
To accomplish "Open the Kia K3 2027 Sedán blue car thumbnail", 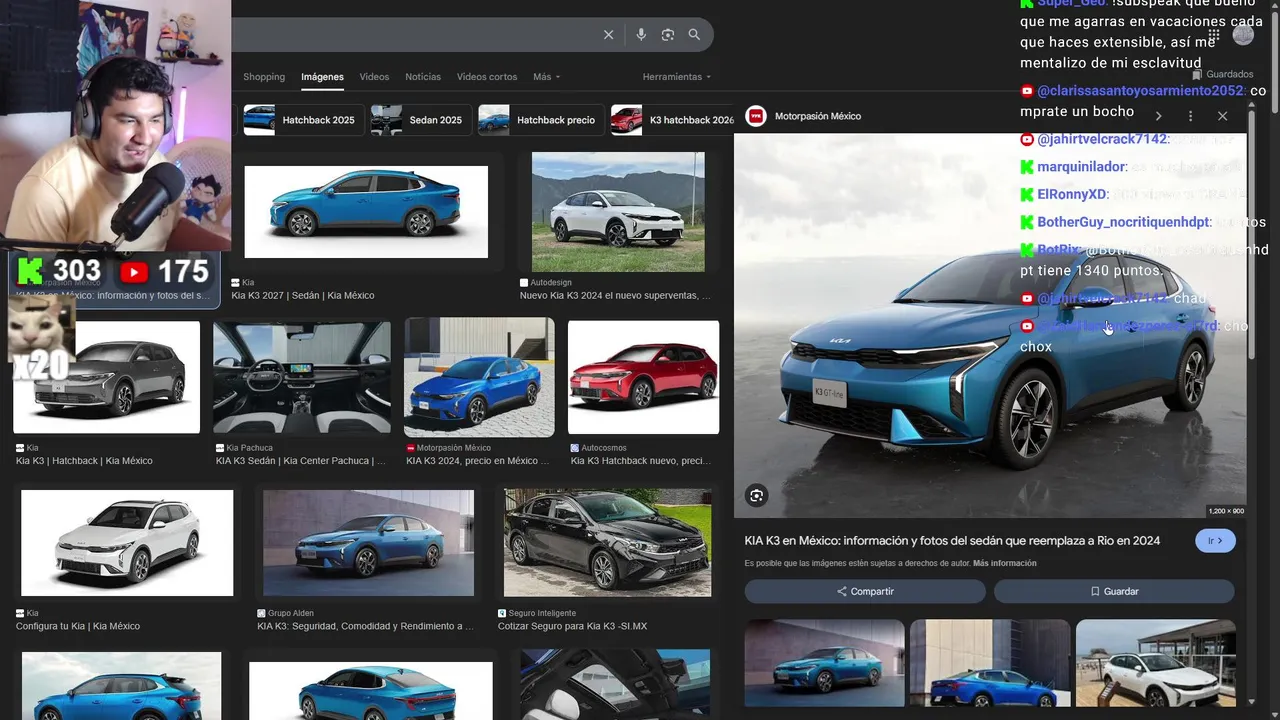I will tap(366, 212).
